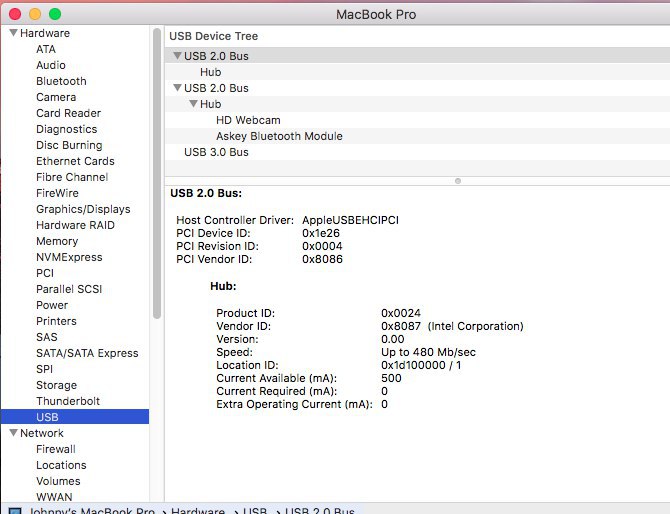Select Parallel SCSI entry
Image resolution: width=670 pixels, height=514 pixels.
69,289
